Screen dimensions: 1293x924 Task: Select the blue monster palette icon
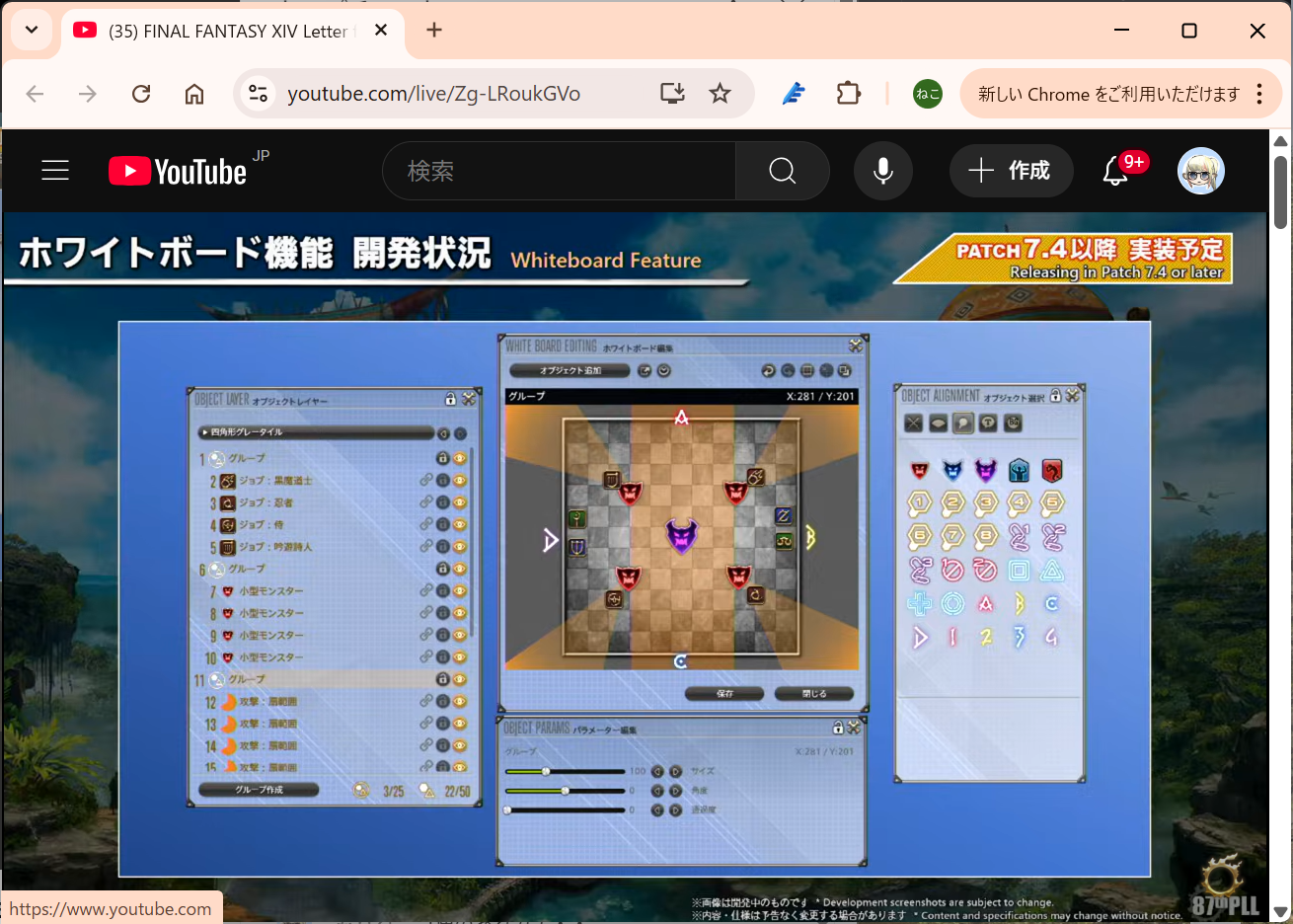pyautogui.click(x=952, y=471)
